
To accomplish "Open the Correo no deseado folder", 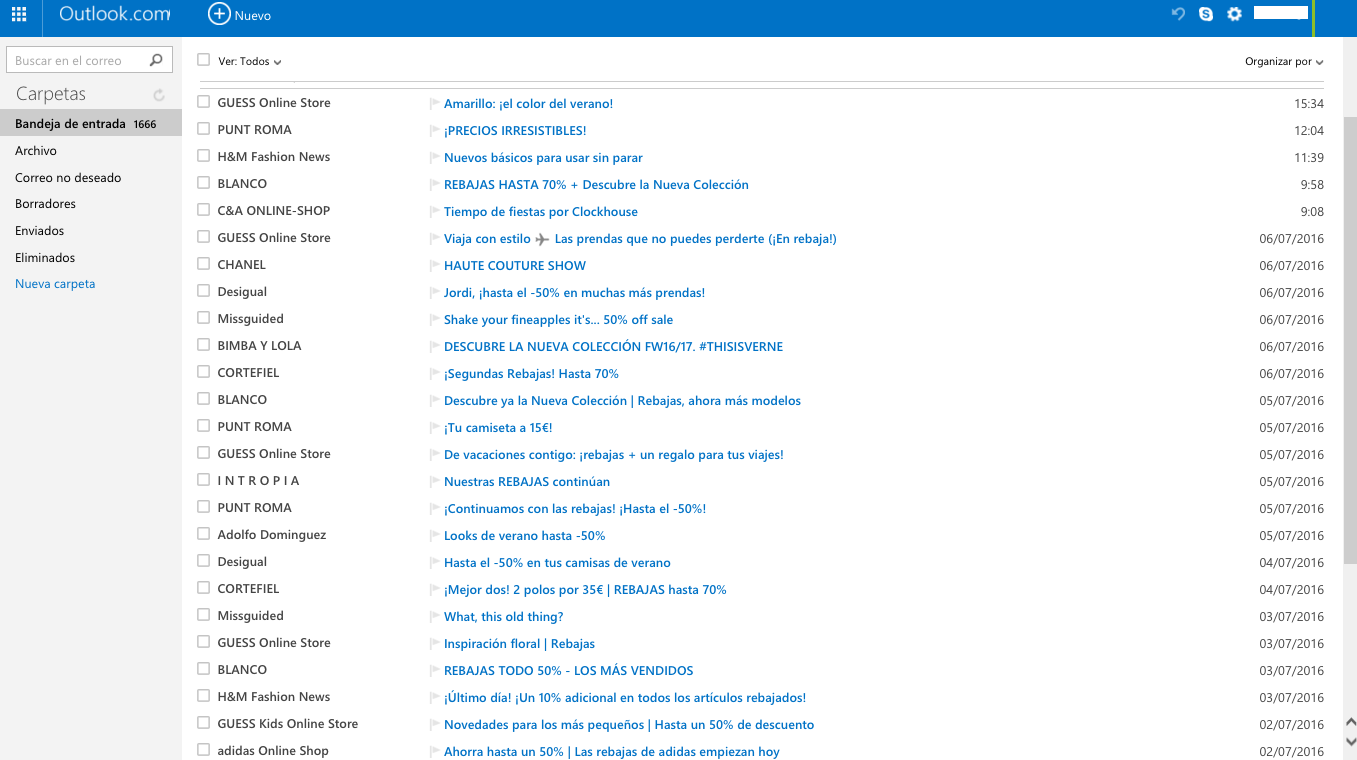I will (x=68, y=178).
